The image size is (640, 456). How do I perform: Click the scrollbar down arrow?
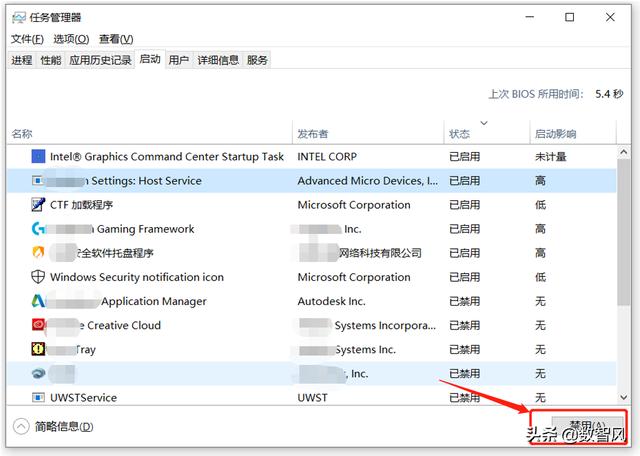[x=623, y=397]
